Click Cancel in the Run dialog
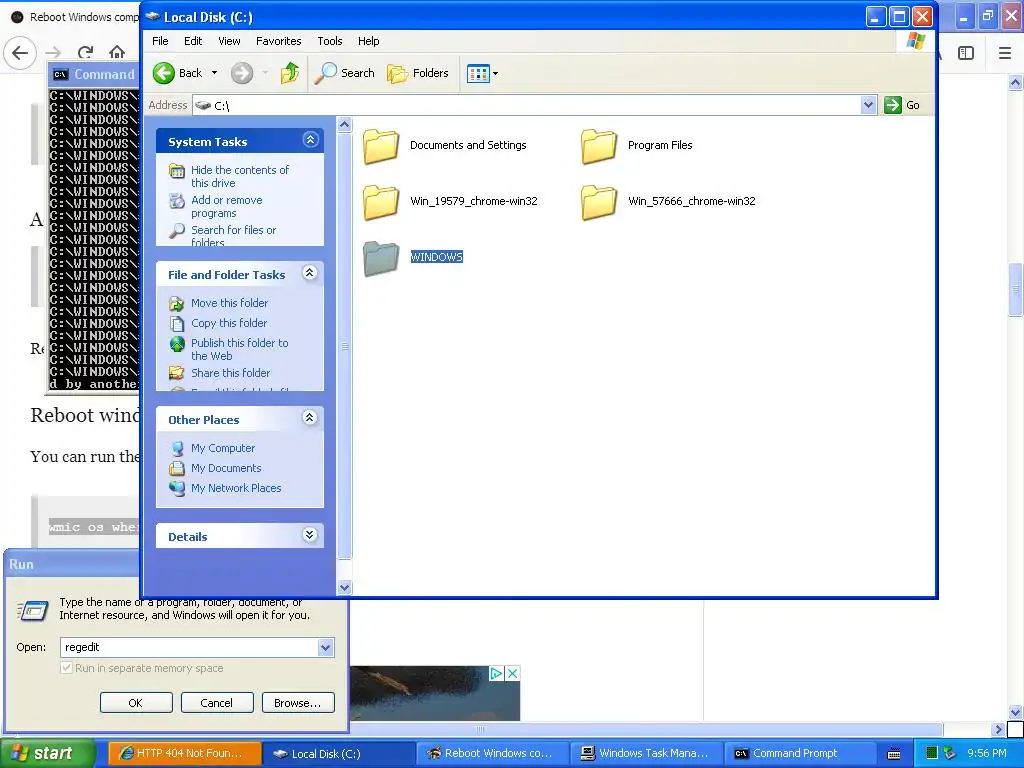The width and height of the screenshot is (1024, 768). 217,703
